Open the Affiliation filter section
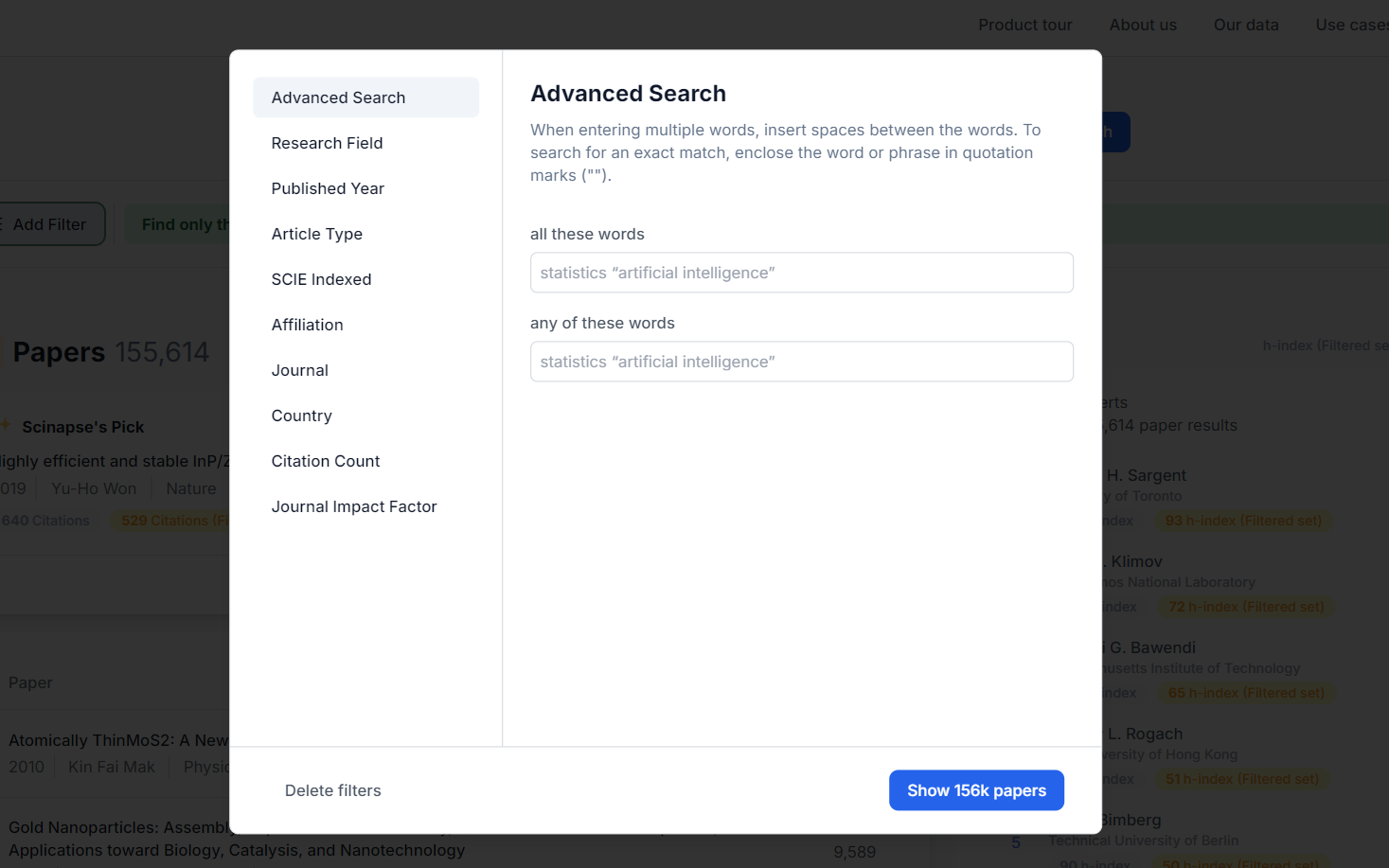Screen dimensions: 1389x868 (x=307, y=325)
